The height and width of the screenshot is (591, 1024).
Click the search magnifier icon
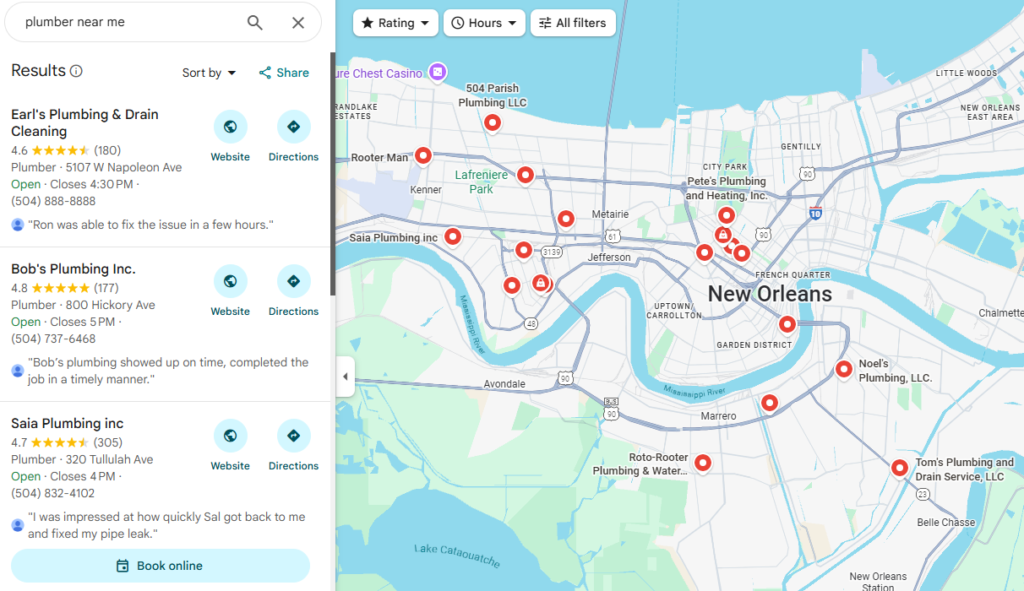(255, 22)
